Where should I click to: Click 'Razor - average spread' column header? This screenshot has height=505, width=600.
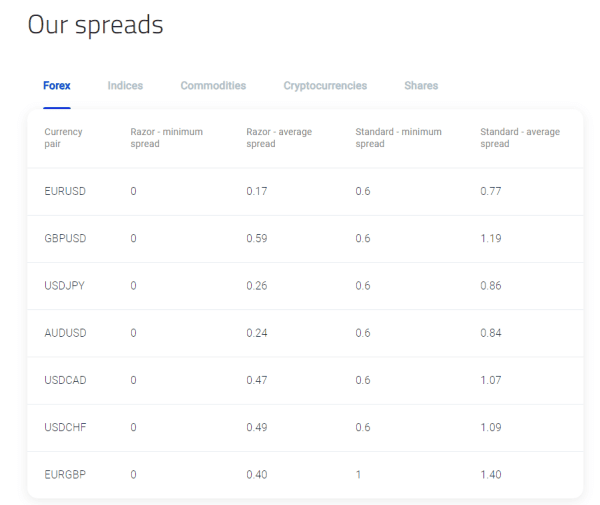[279, 138]
